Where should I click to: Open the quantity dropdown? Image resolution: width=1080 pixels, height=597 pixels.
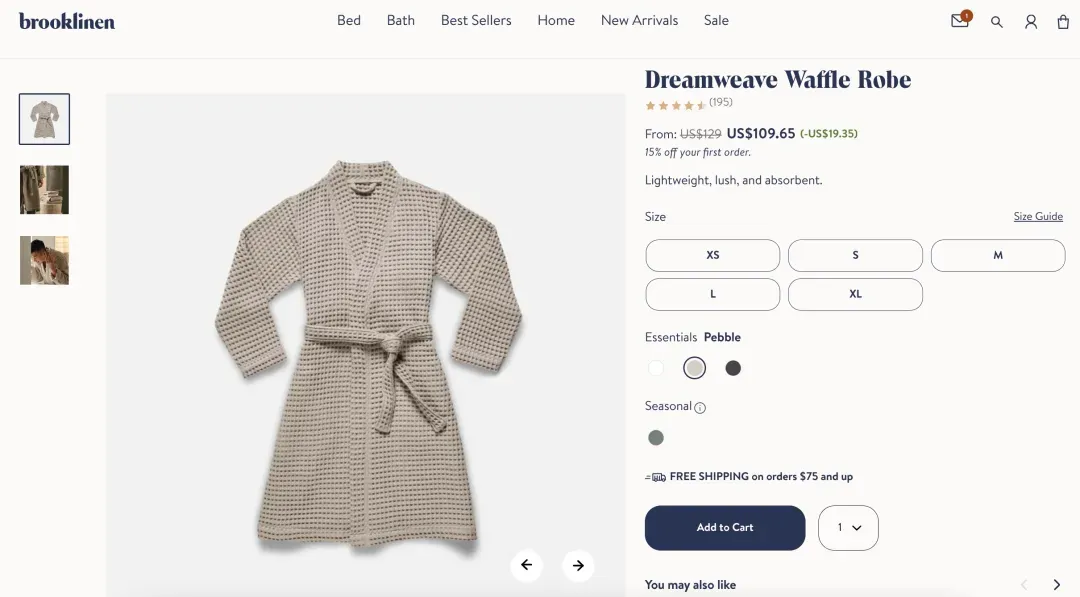pyautogui.click(x=848, y=528)
